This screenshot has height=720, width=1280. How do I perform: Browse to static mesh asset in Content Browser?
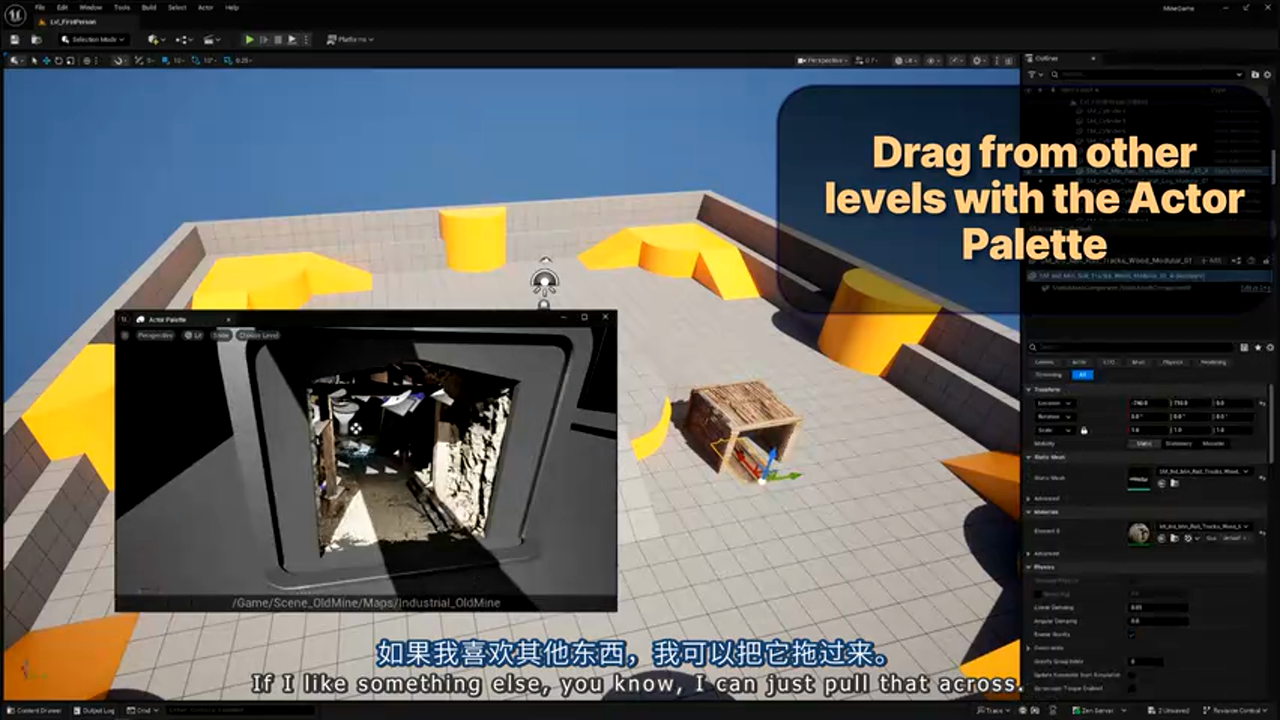[x=1173, y=484]
